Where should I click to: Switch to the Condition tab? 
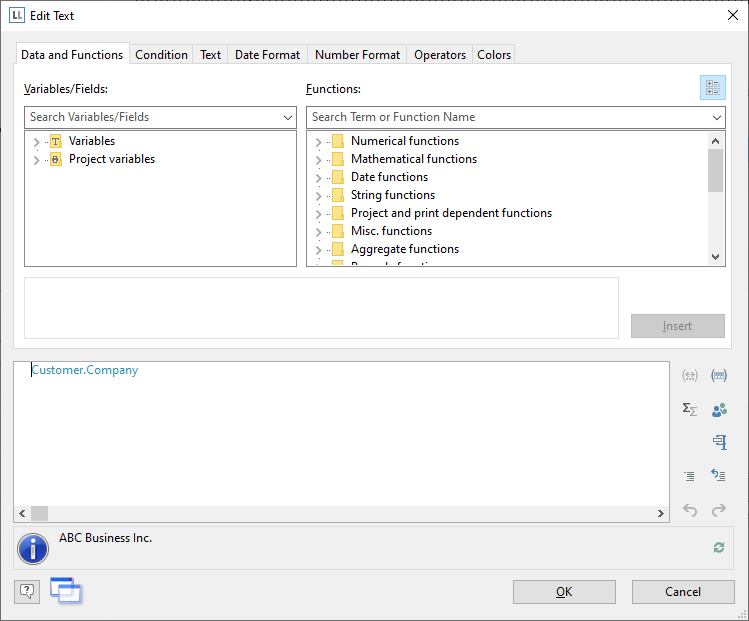tap(161, 55)
